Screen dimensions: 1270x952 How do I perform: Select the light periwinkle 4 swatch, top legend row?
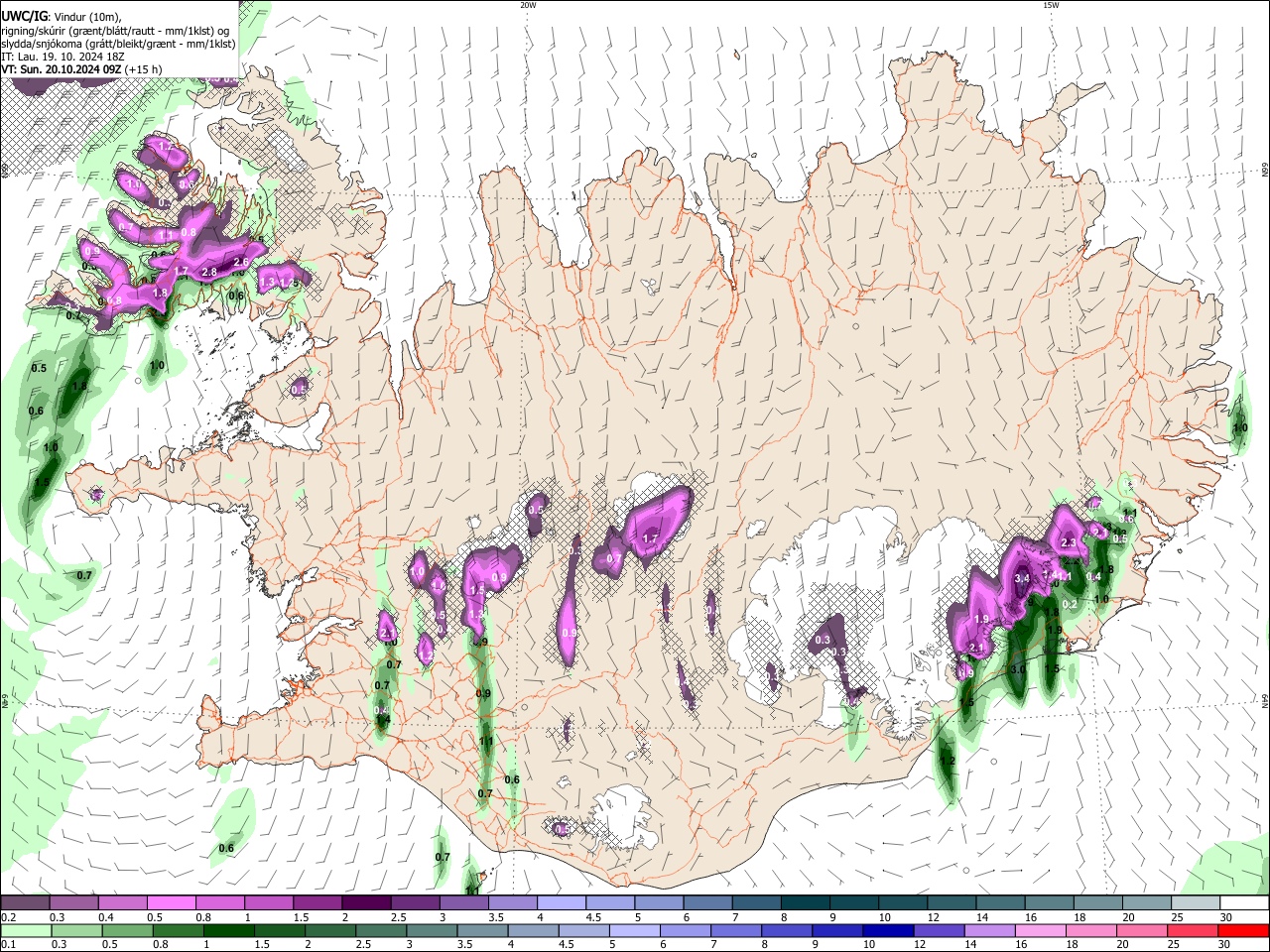(x=561, y=903)
